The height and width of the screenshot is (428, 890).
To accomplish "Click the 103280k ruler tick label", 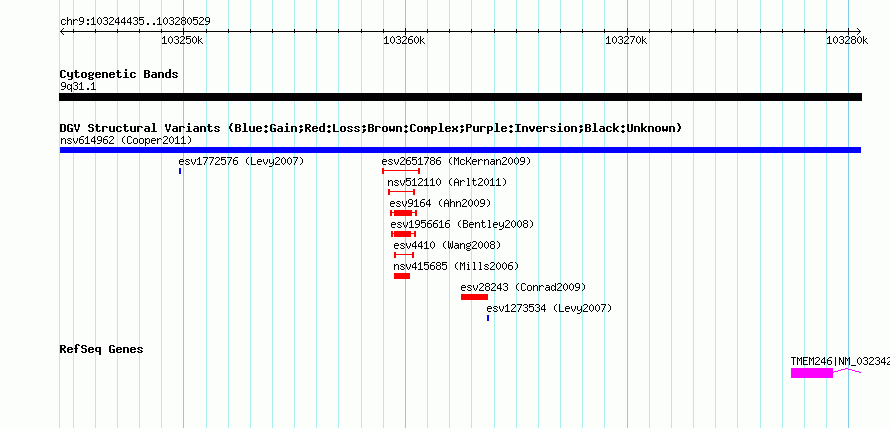I will click(847, 40).
